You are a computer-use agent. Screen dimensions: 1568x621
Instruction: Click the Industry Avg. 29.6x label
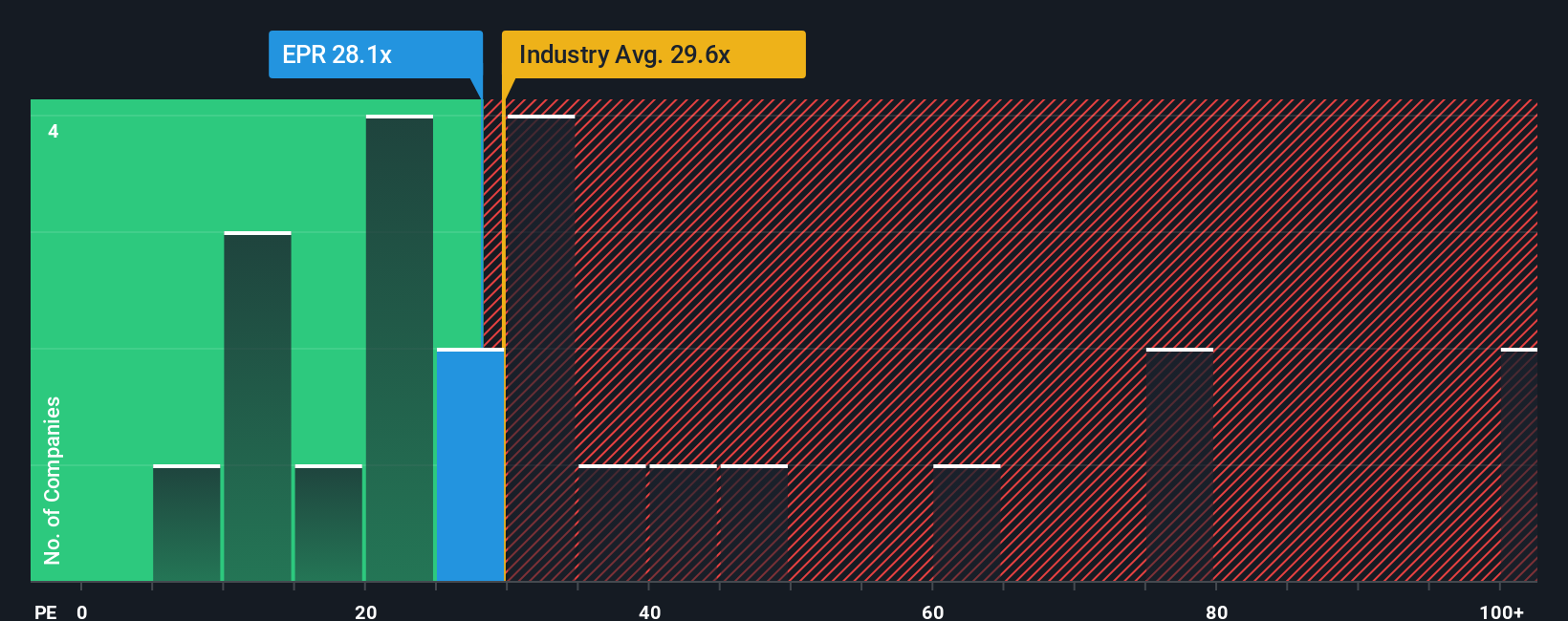tap(654, 54)
